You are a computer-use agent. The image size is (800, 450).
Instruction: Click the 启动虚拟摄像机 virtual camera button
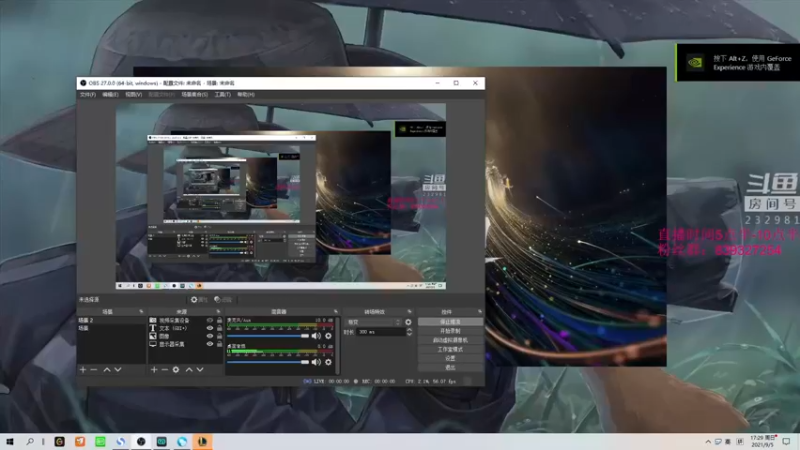click(450, 340)
